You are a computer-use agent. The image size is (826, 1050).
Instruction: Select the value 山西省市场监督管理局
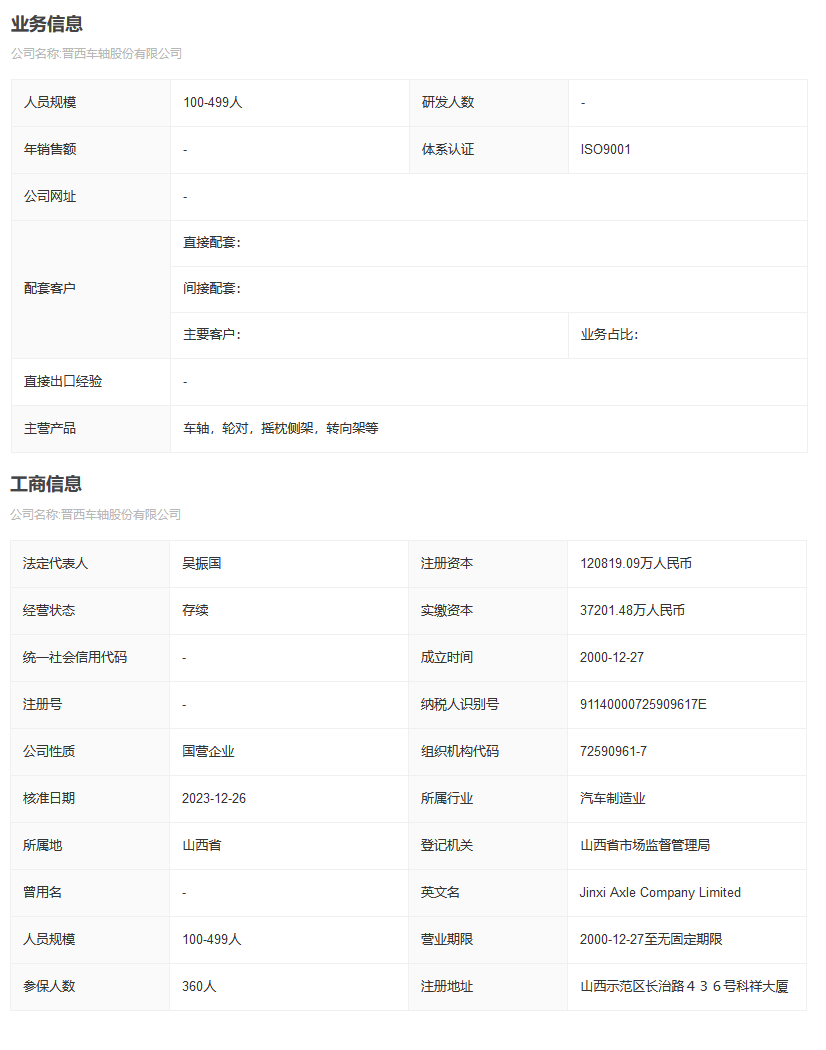(645, 846)
